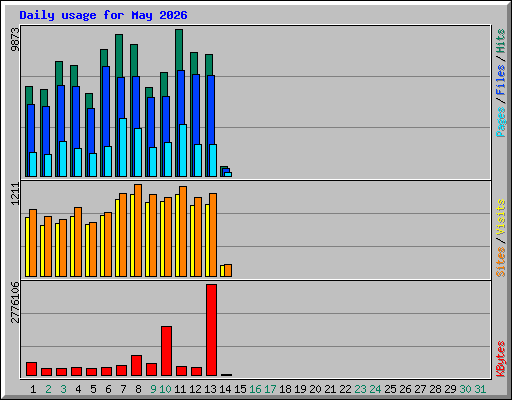Viewport: 512px width, 400px height.
Task: Click the 1211 visits axis value
Action: pyautogui.click(x=15, y=194)
